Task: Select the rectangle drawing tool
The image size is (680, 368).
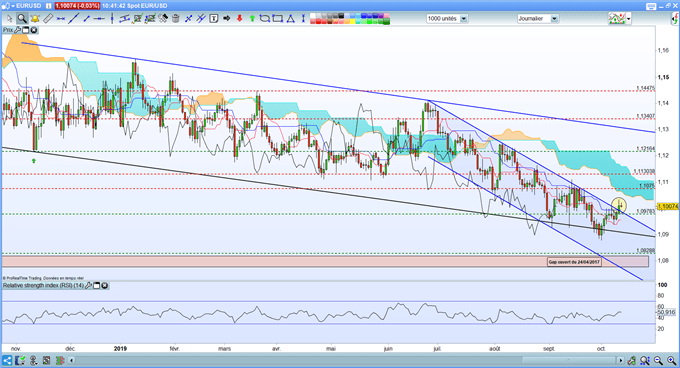Action: click(278, 19)
